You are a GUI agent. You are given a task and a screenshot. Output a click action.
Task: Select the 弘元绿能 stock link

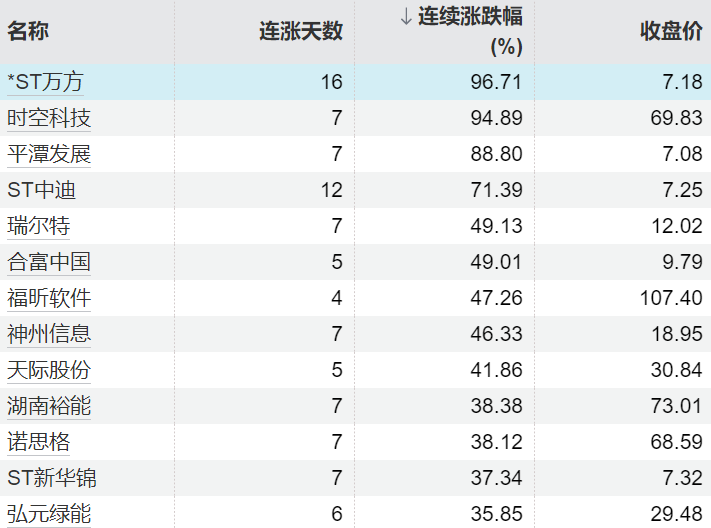[49, 514]
